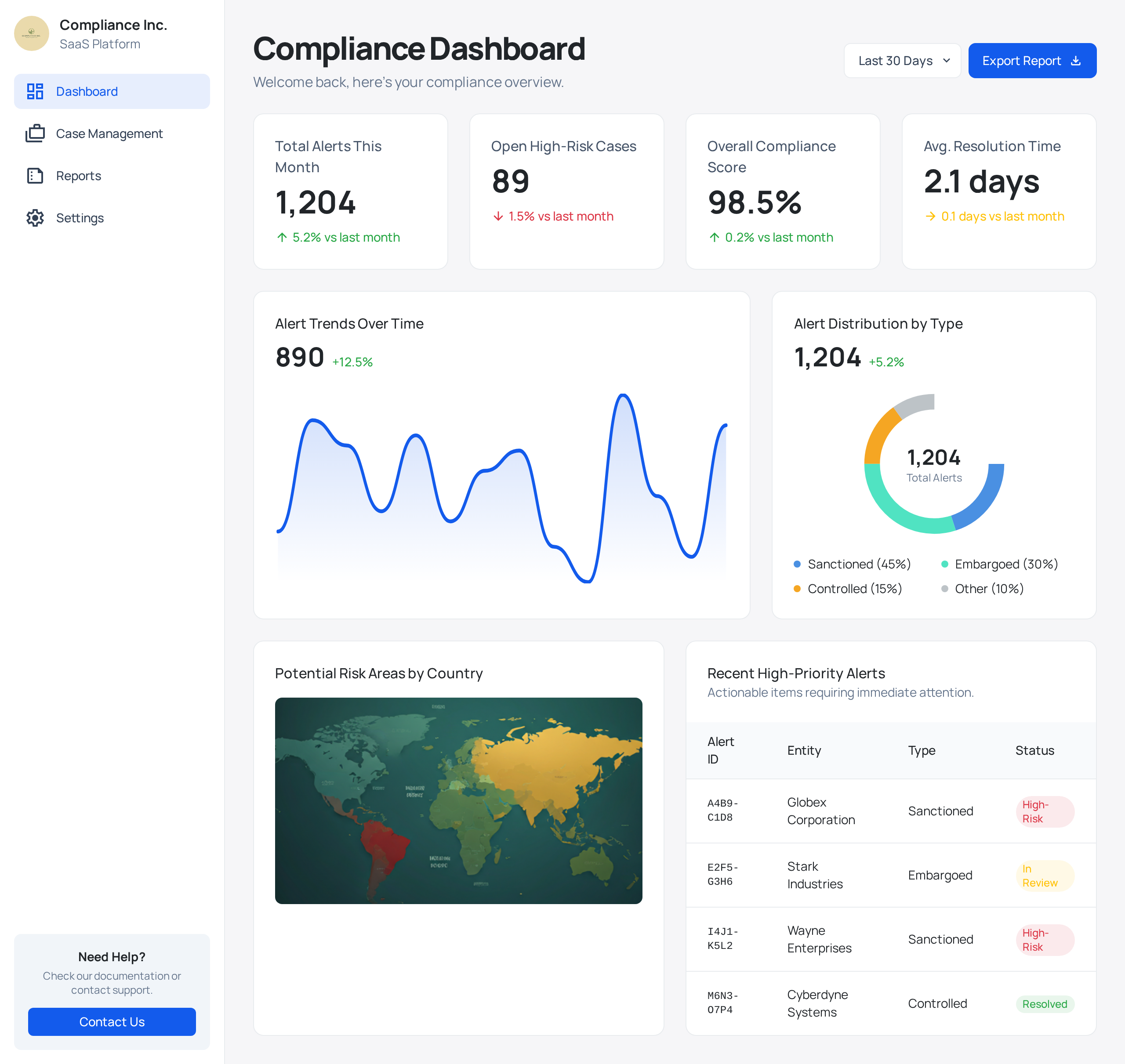This screenshot has width=1125, height=1064.
Task: Click the Compliance Inc. logo avatar
Action: (x=31, y=33)
